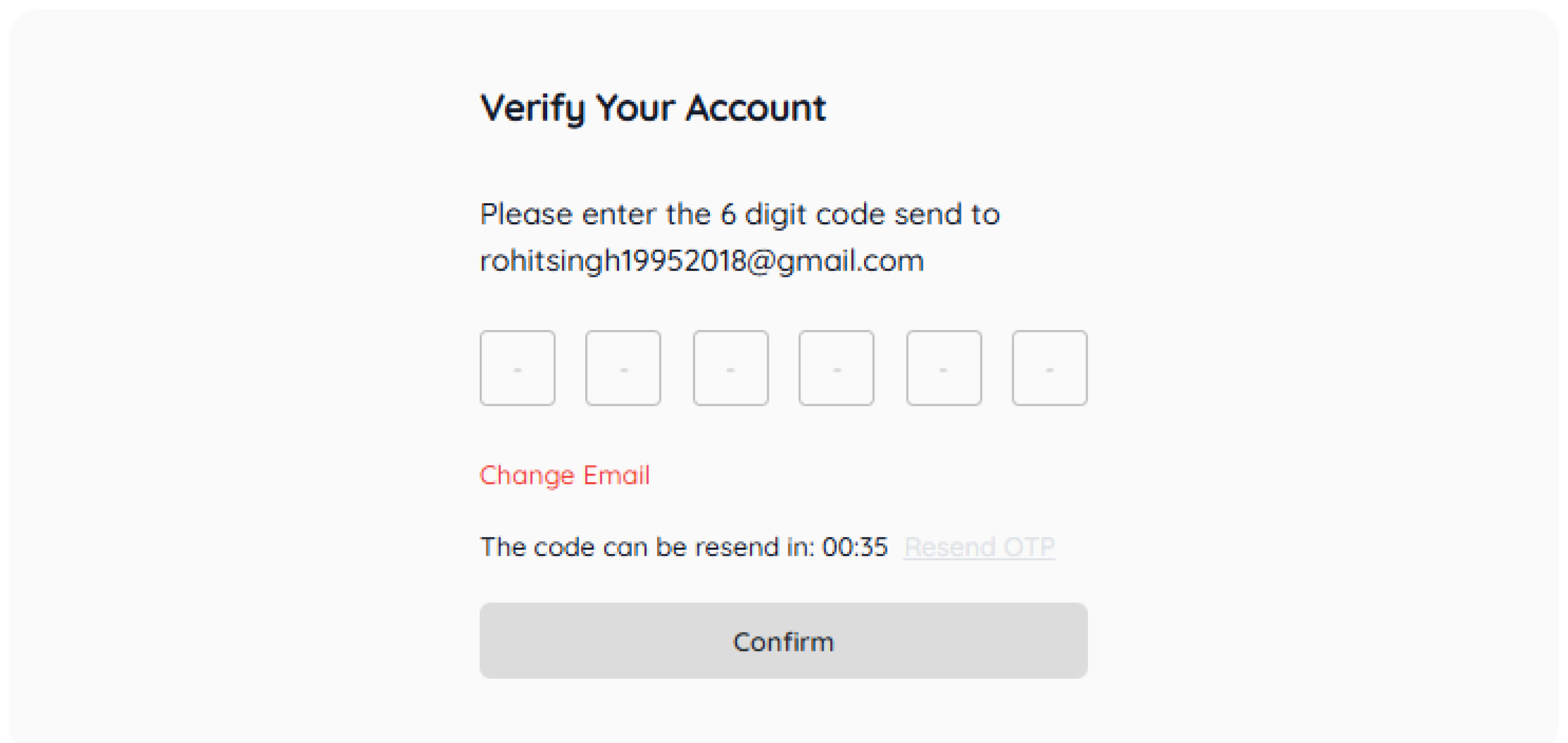The width and height of the screenshot is (1568, 743).
Task: Click the word "Email" in Change Email
Action: click(616, 476)
